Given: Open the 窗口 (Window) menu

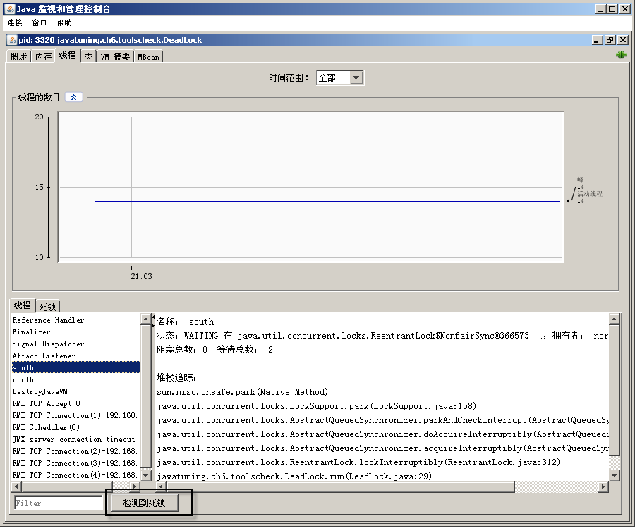Looking at the screenshot, I should coord(39,22).
